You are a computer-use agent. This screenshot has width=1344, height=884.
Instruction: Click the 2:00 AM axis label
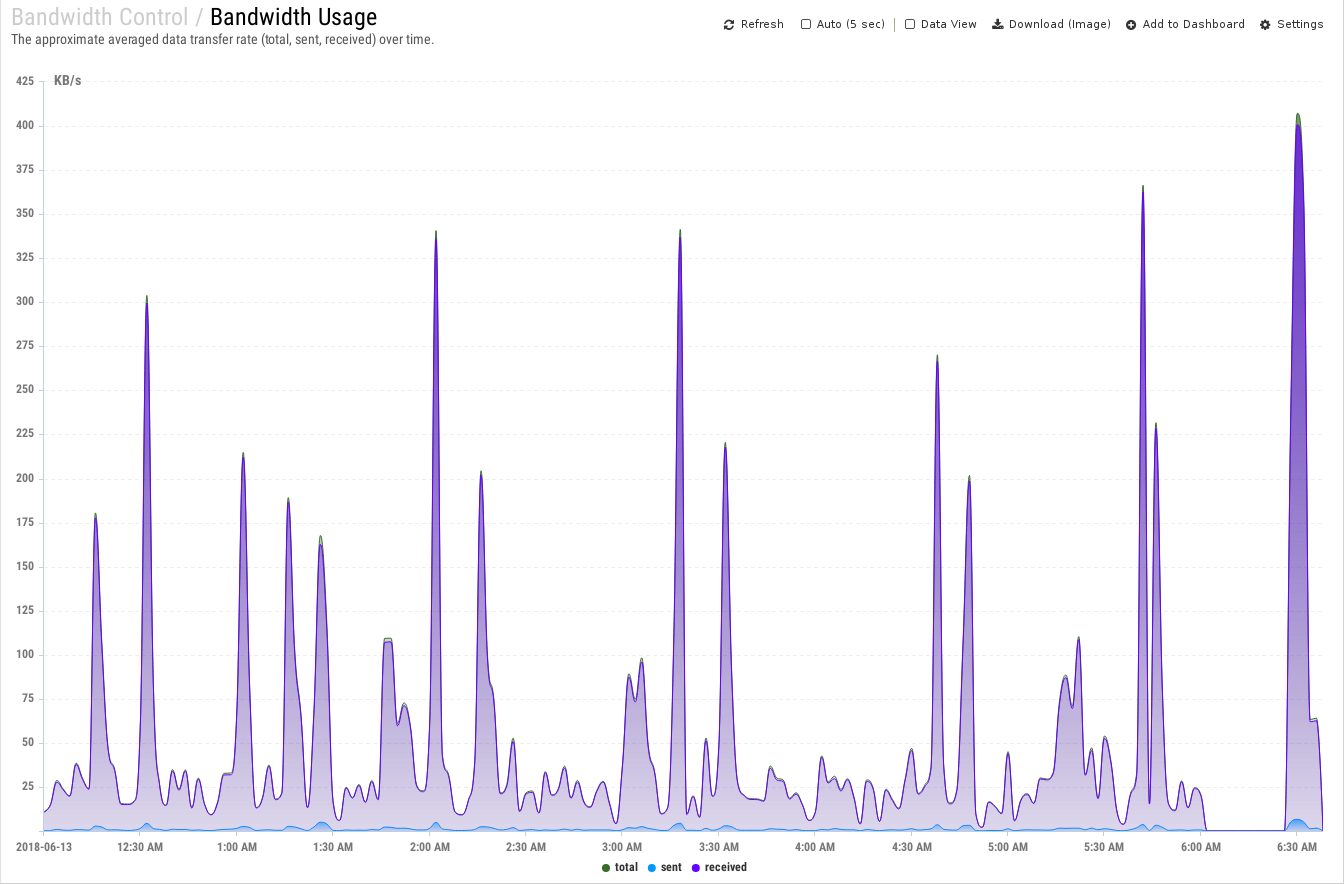tap(429, 847)
